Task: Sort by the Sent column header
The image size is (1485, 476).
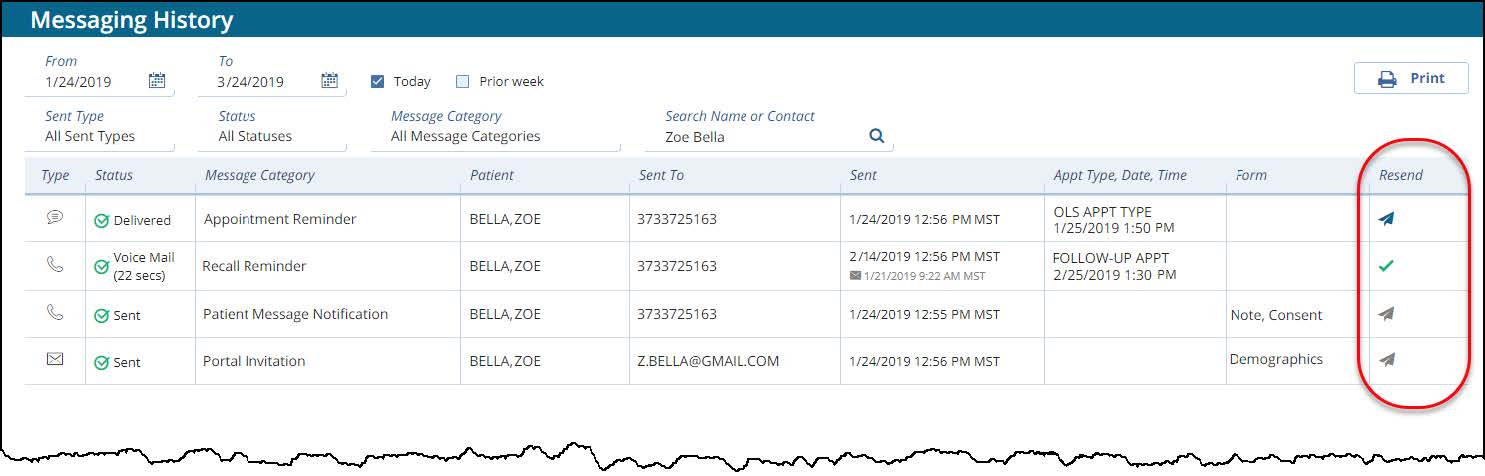Action: click(x=863, y=175)
